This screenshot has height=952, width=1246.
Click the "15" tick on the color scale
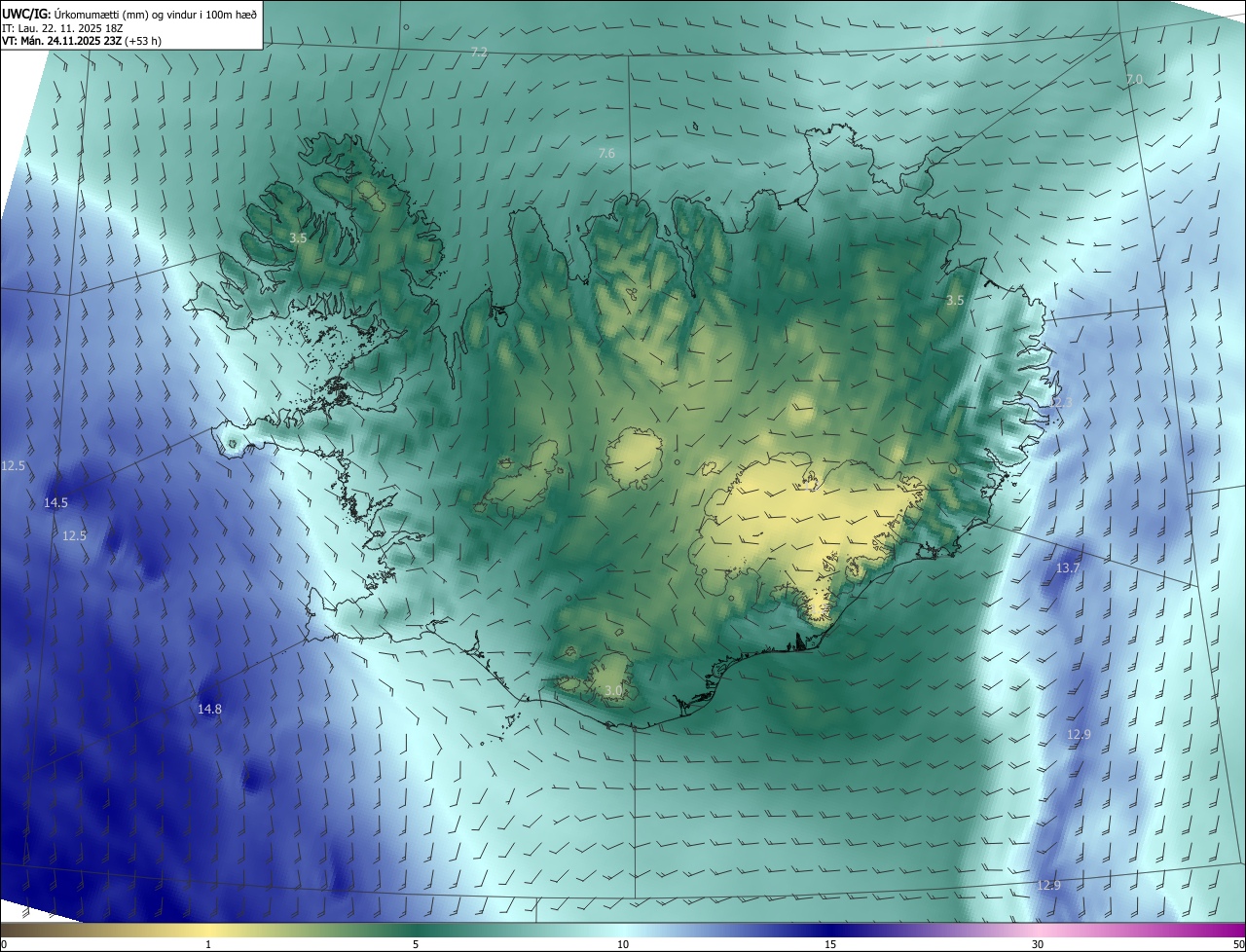[x=830, y=944]
